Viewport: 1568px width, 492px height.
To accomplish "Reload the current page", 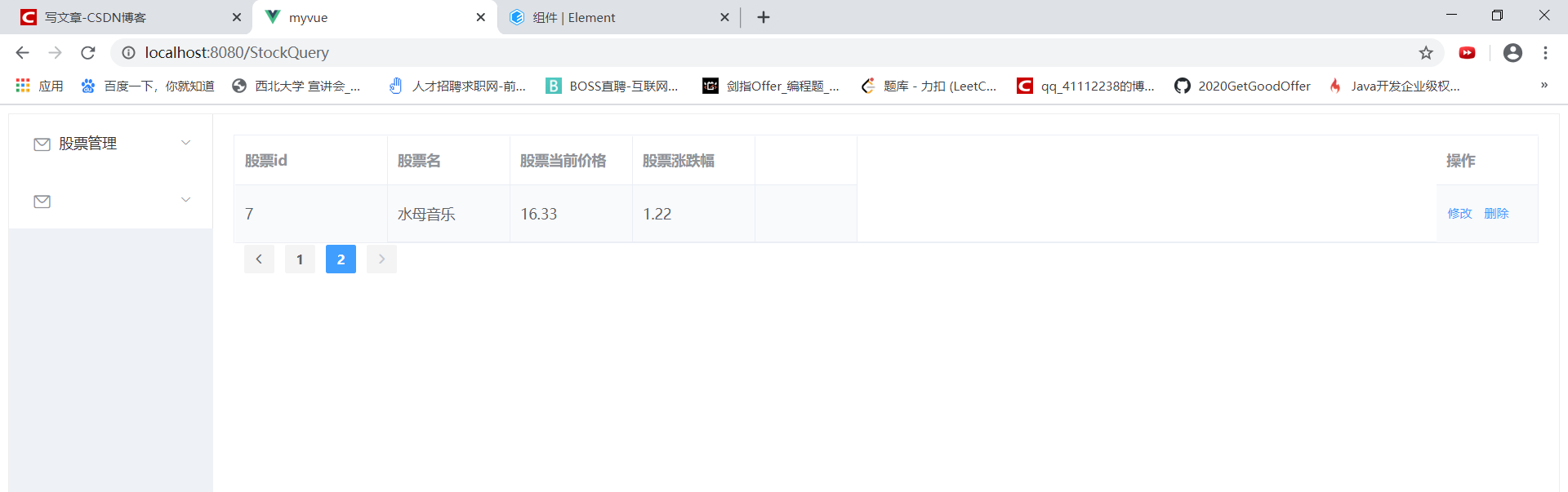I will [x=88, y=53].
